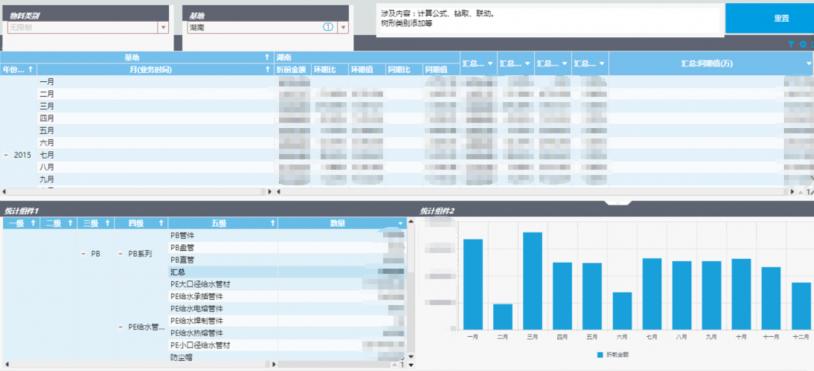Sort the 二级 column arrow

(x=70, y=223)
